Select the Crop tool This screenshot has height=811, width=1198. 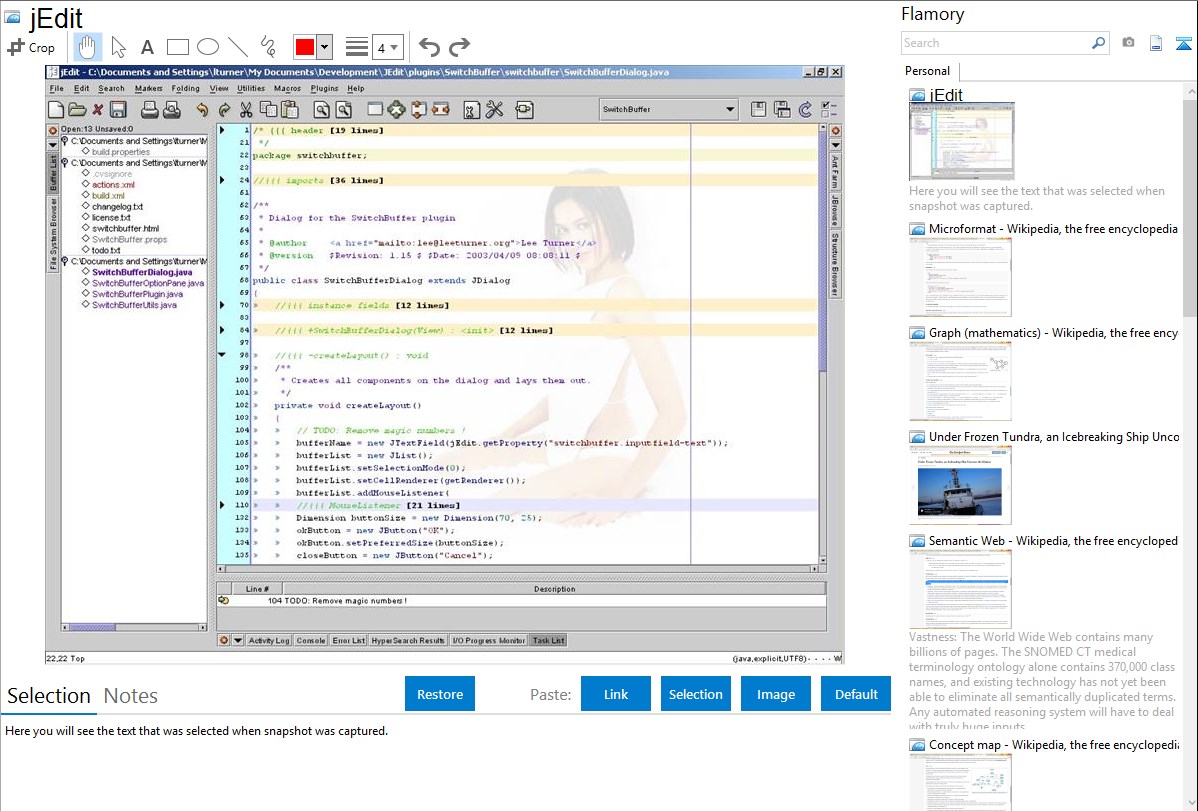[x=31, y=47]
